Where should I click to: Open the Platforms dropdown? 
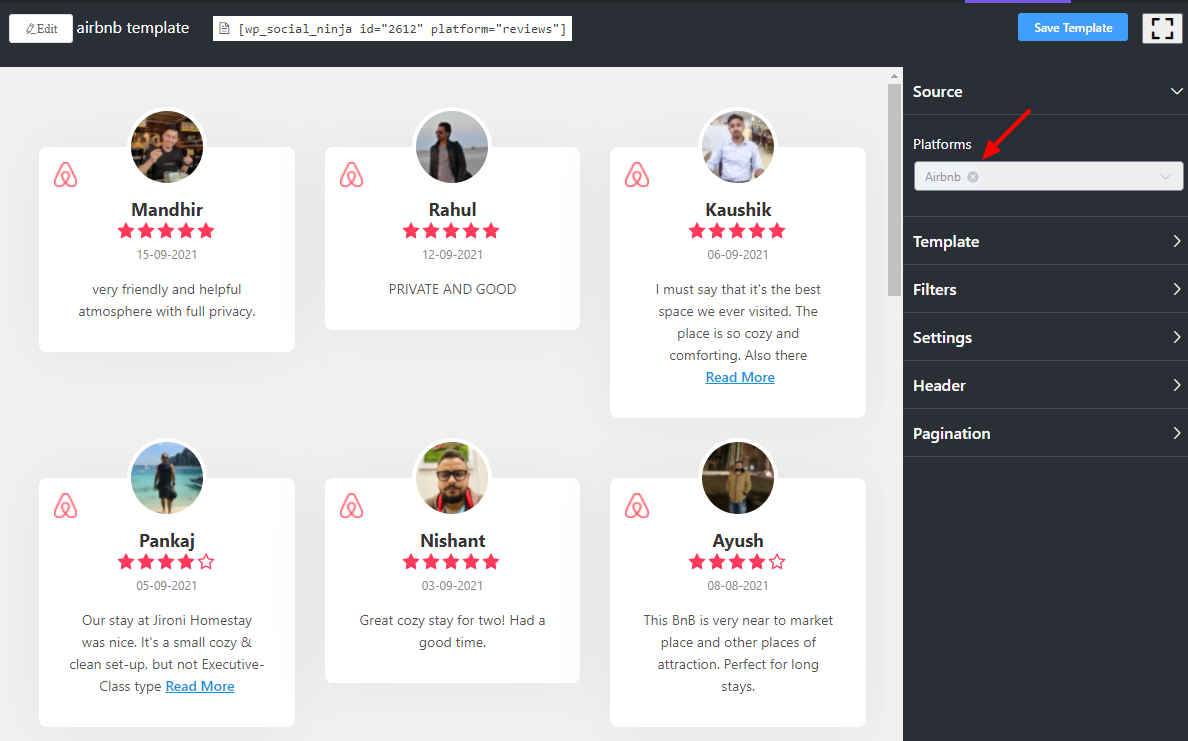tap(1100, 176)
